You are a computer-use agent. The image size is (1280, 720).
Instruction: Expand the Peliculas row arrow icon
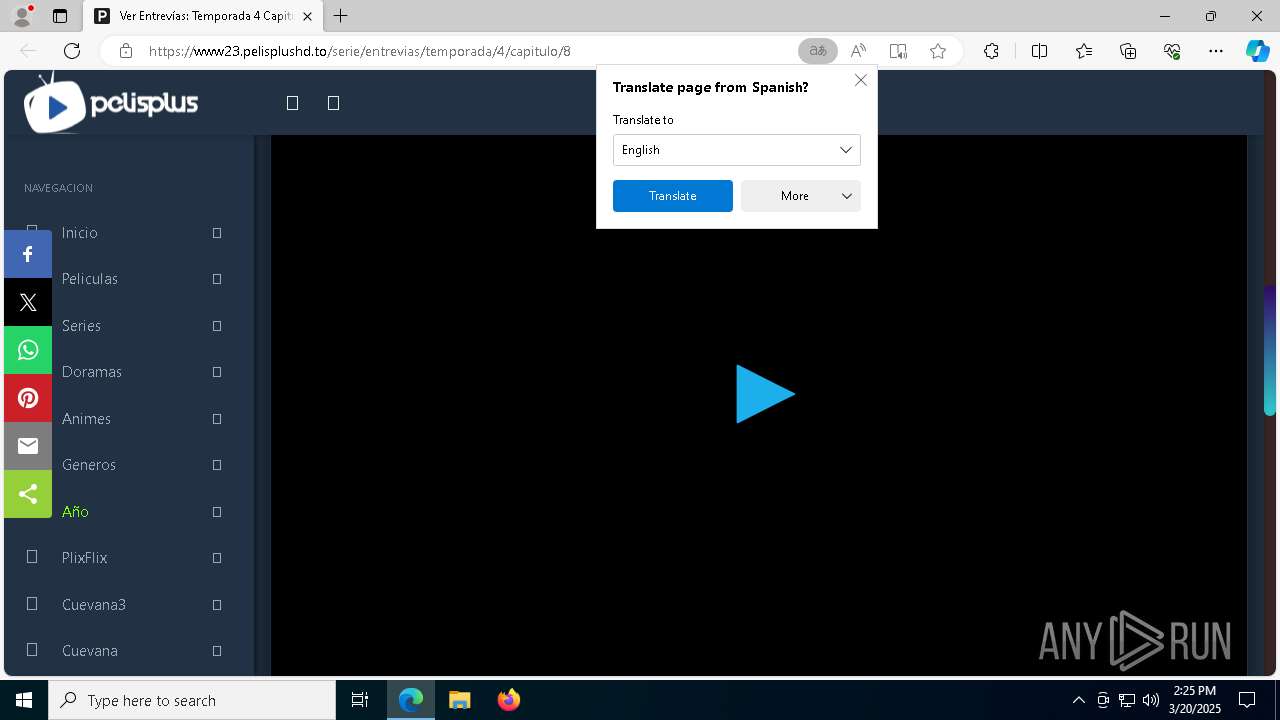217,279
